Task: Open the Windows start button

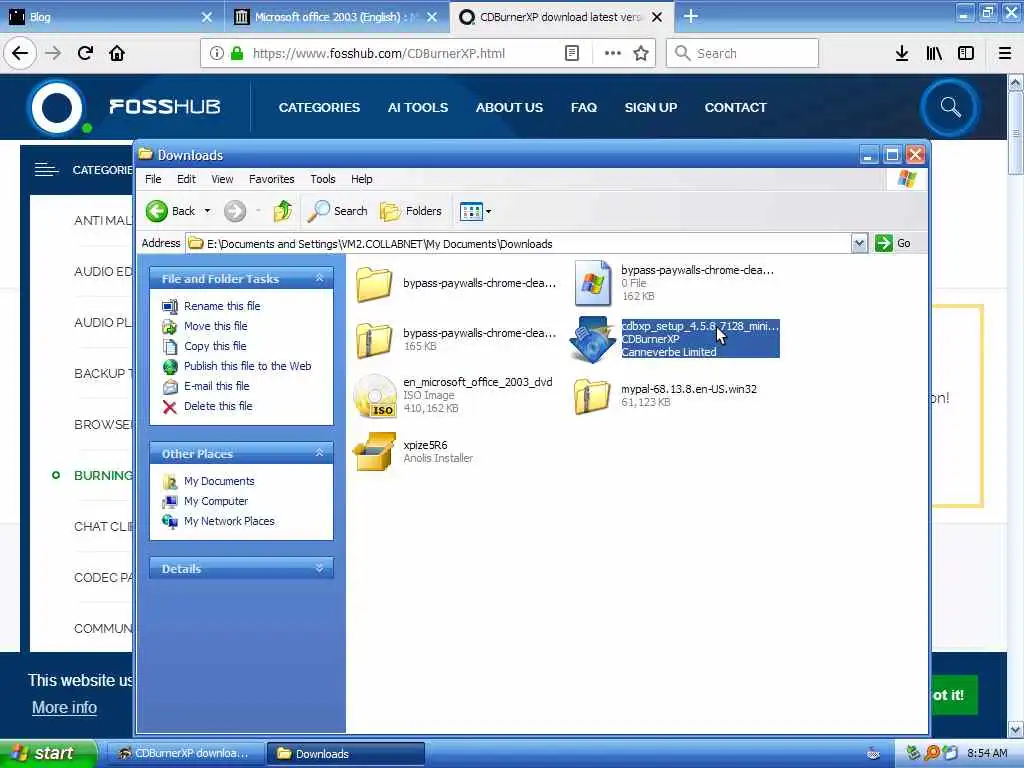Action: coord(48,753)
